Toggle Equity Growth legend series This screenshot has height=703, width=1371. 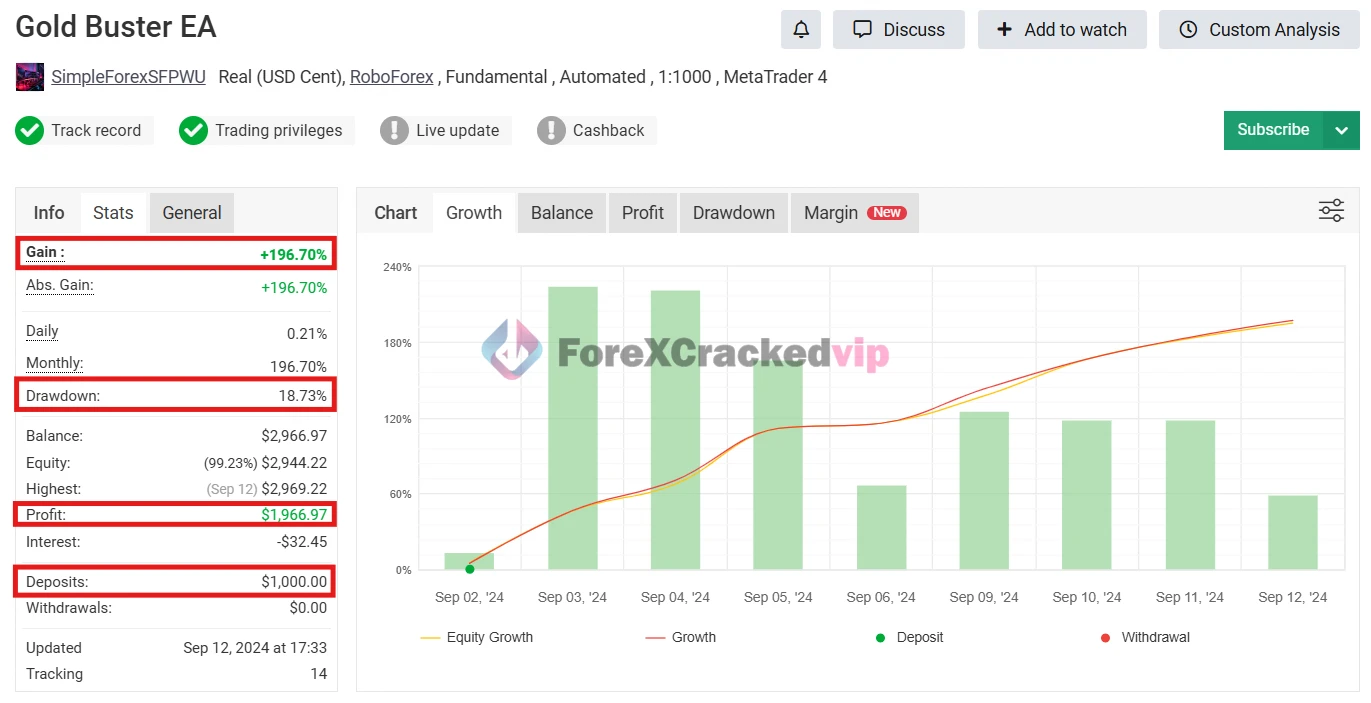pos(477,637)
